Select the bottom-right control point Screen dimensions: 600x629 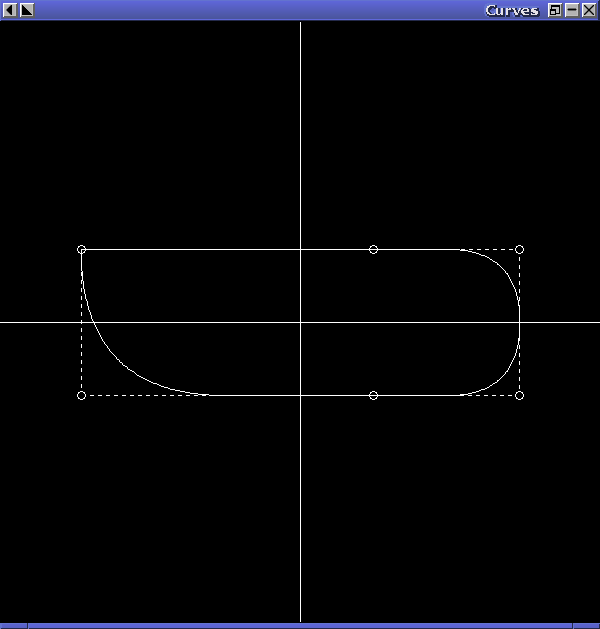click(x=519, y=396)
